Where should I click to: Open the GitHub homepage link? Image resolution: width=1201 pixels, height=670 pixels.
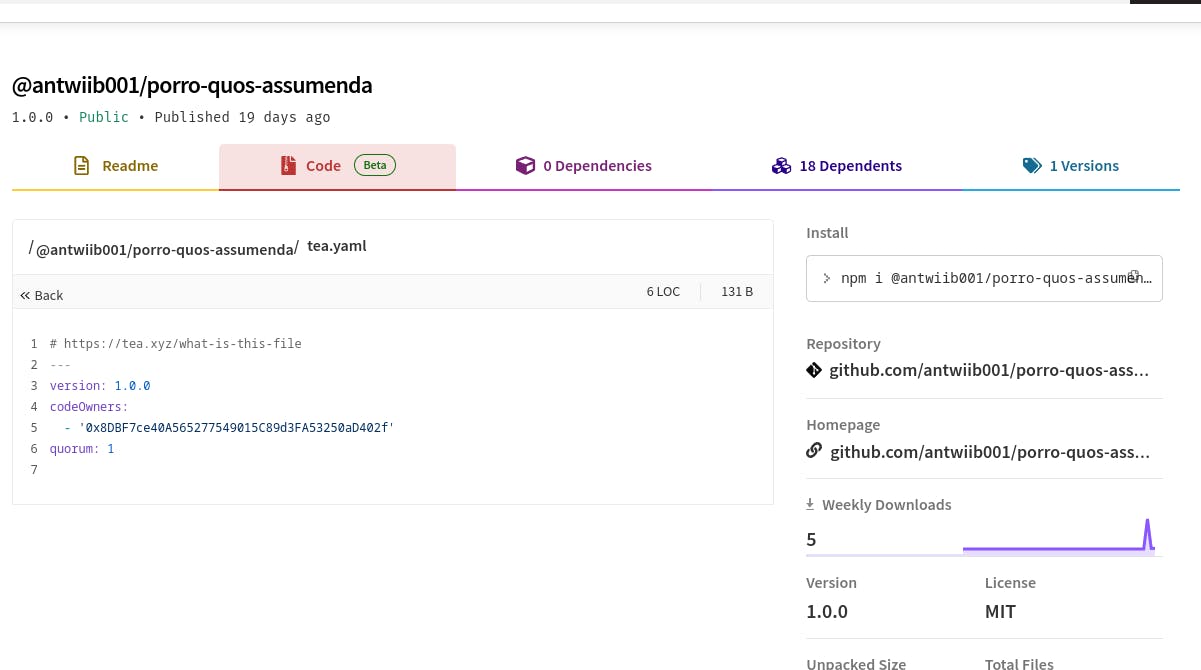point(989,452)
